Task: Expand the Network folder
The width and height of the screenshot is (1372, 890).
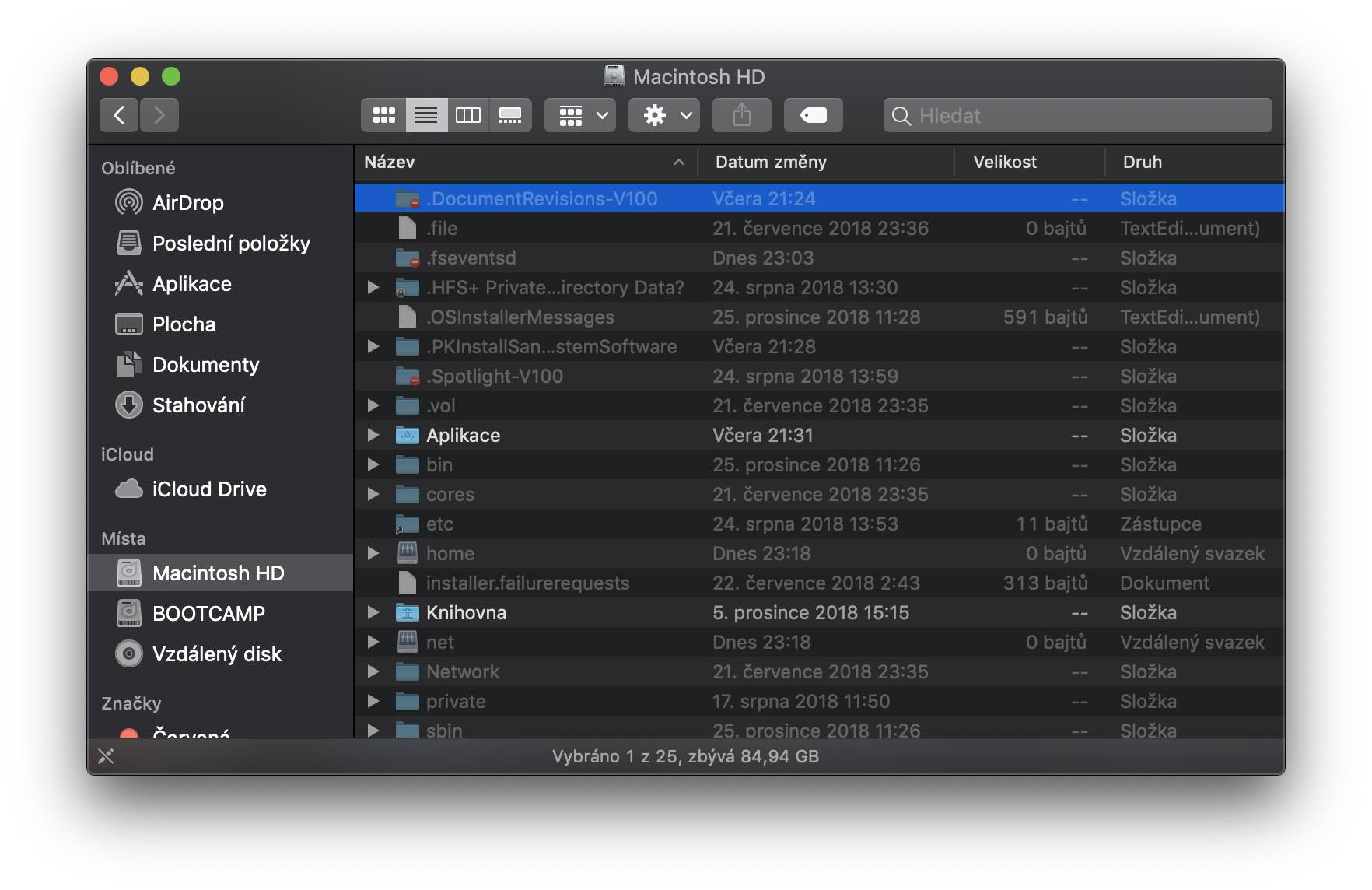Action: coord(373,672)
